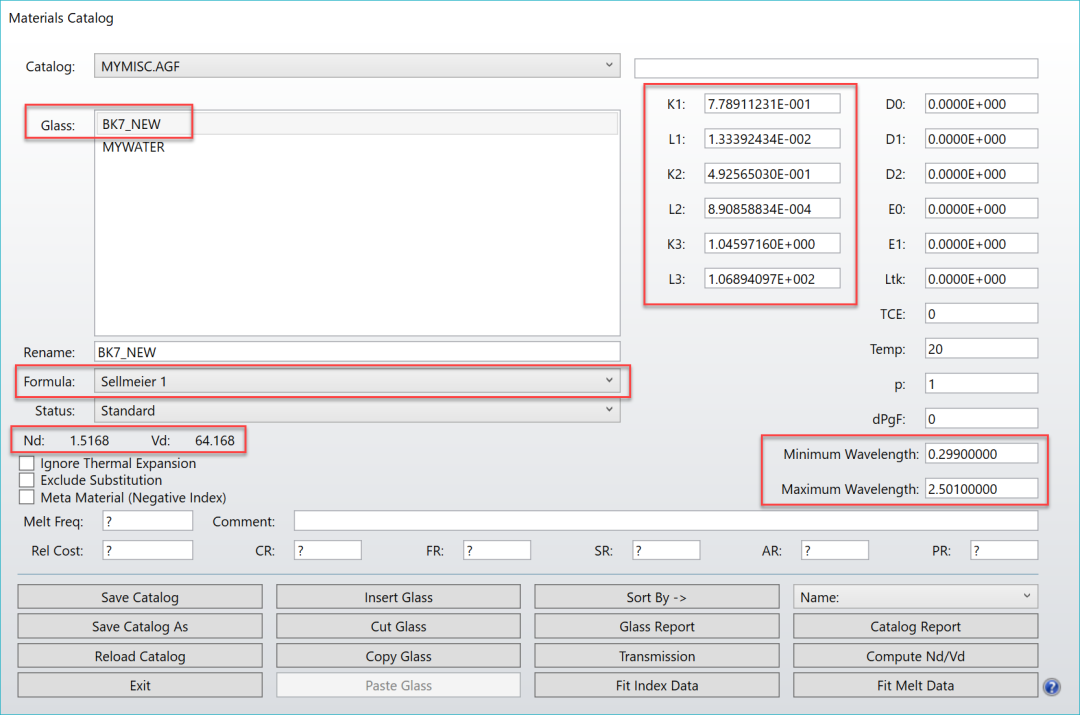Reload the catalog with Reload Catalog

(140, 656)
